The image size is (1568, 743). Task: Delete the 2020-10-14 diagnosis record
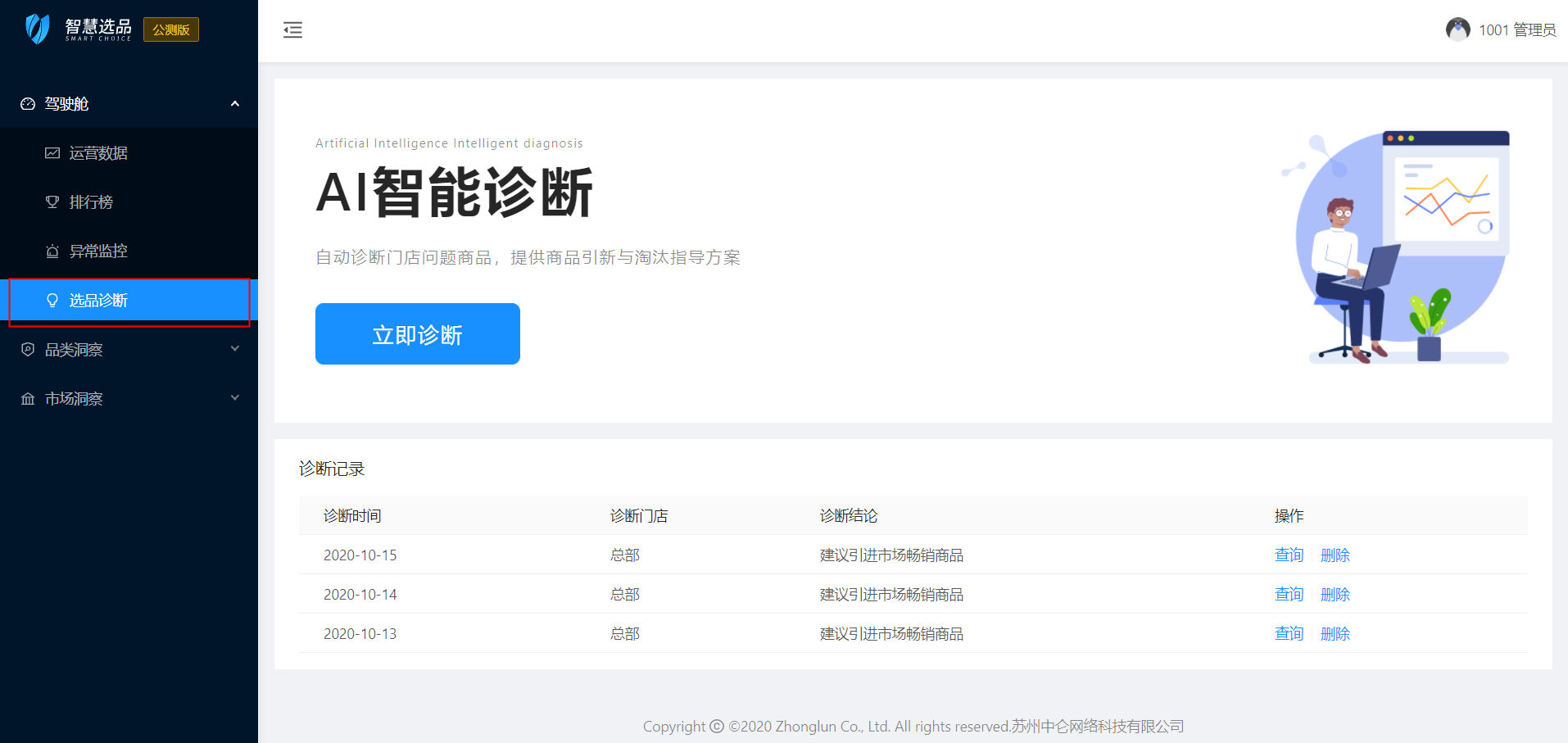(x=1335, y=595)
